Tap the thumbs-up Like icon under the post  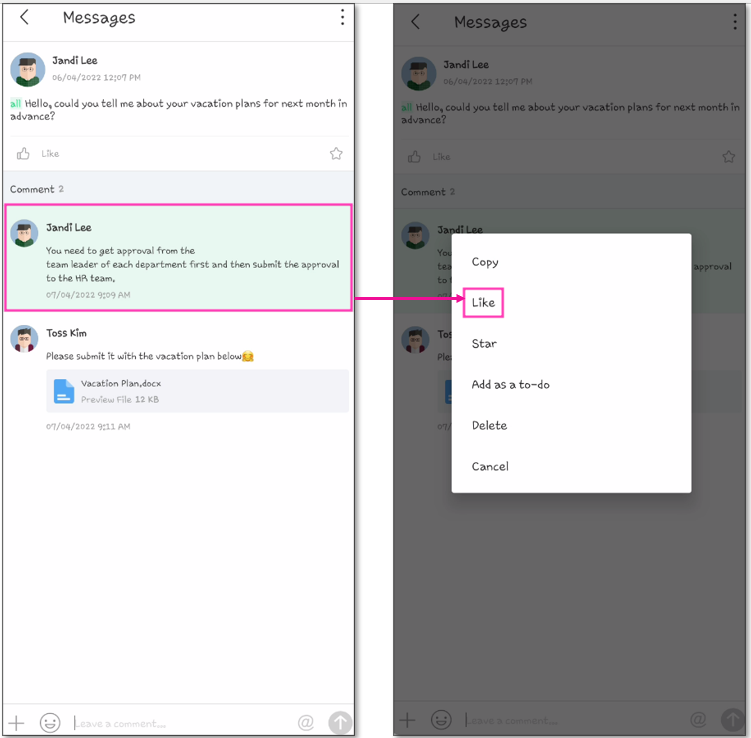23,153
